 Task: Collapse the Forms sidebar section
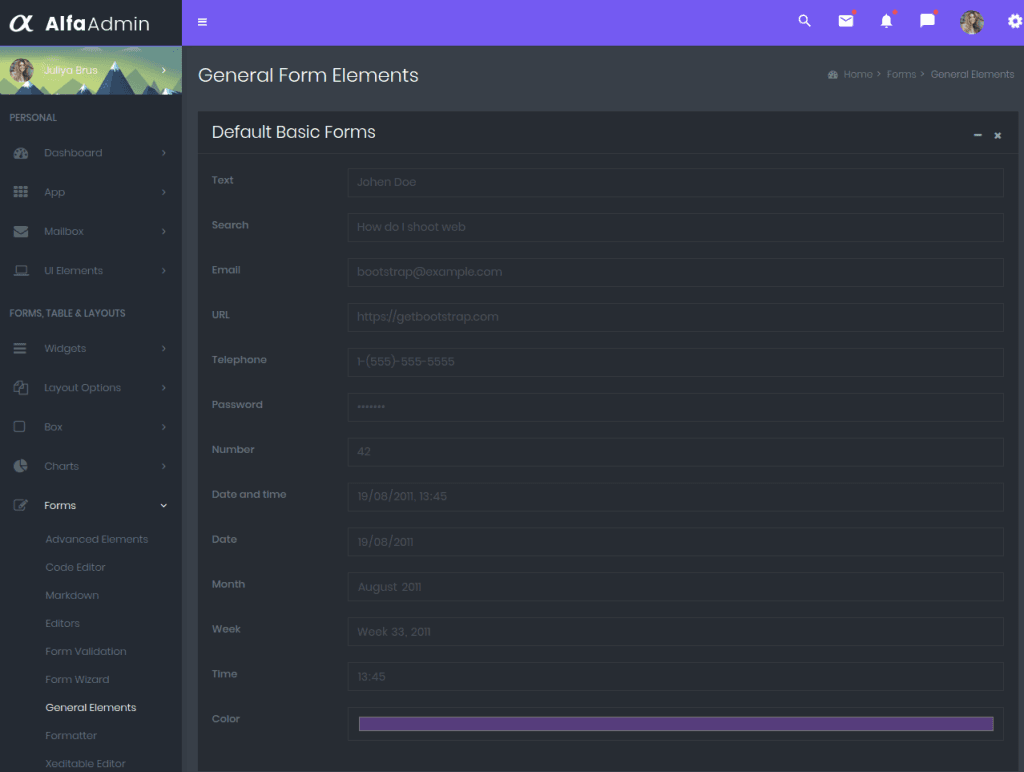click(90, 506)
